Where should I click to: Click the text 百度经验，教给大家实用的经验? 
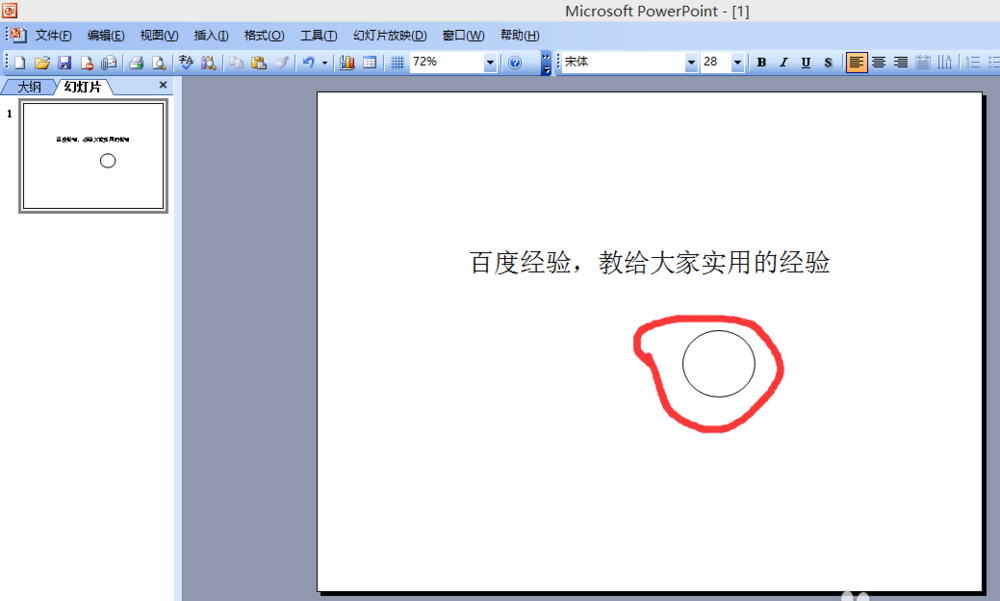650,263
